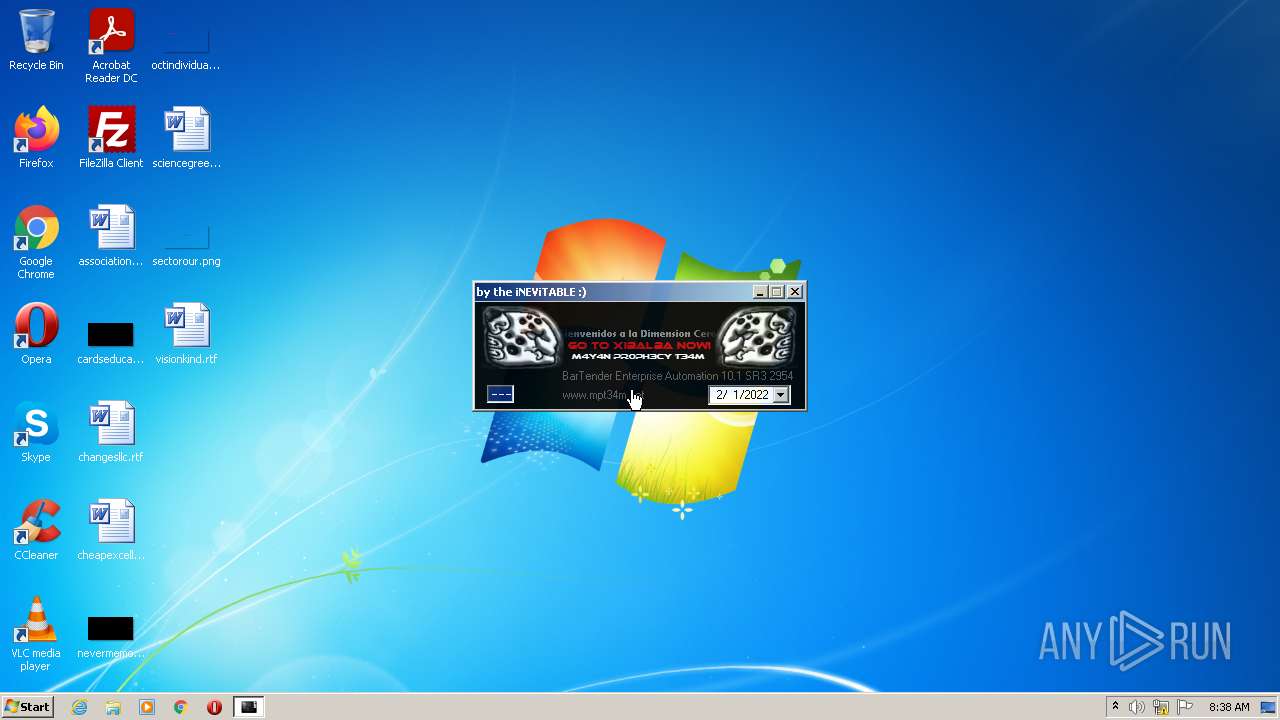
Task: Click the BarTender Enterprise Automation text
Action: click(678, 376)
